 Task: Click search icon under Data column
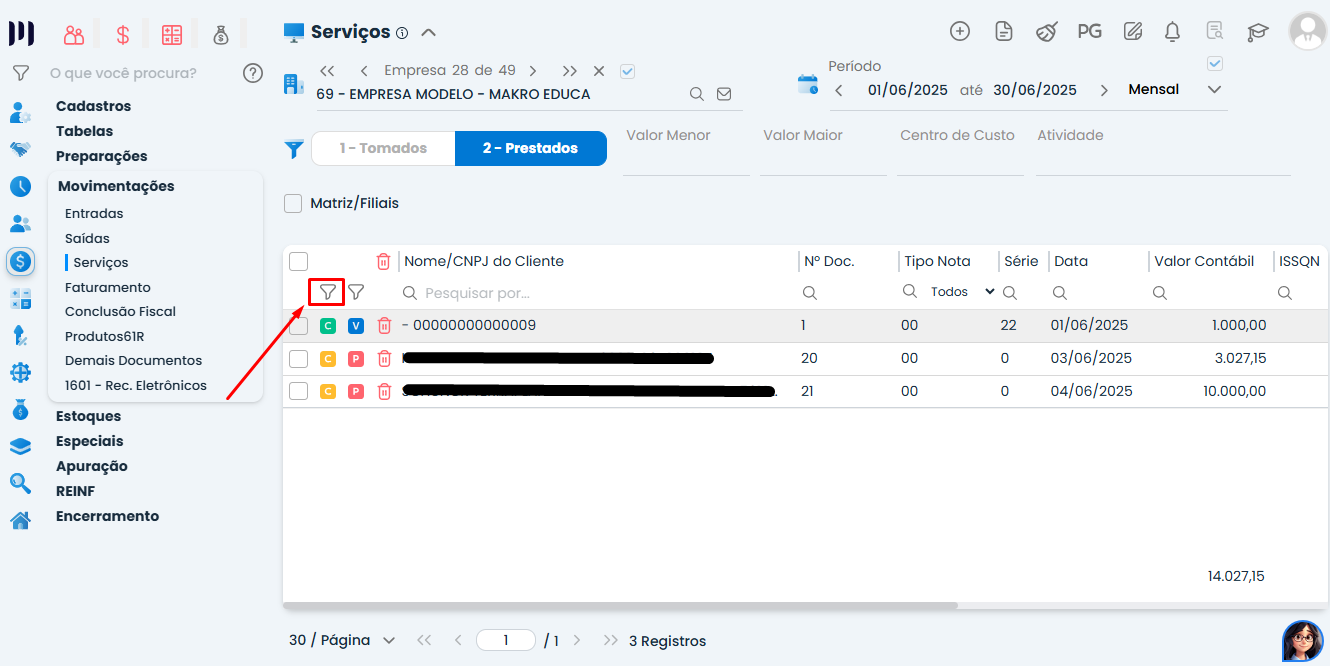click(1060, 293)
